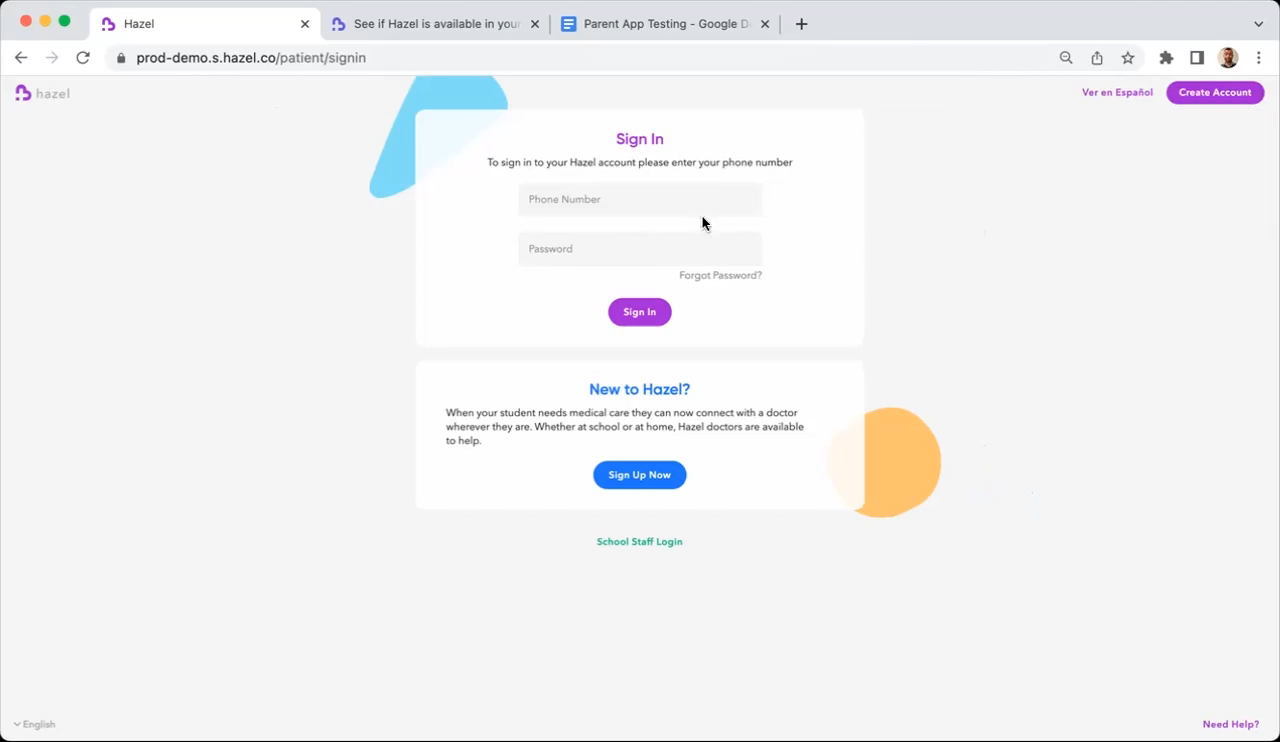Click the browser forward arrow
Viewport: 1280px width, 742px height.
coord(52,58)
